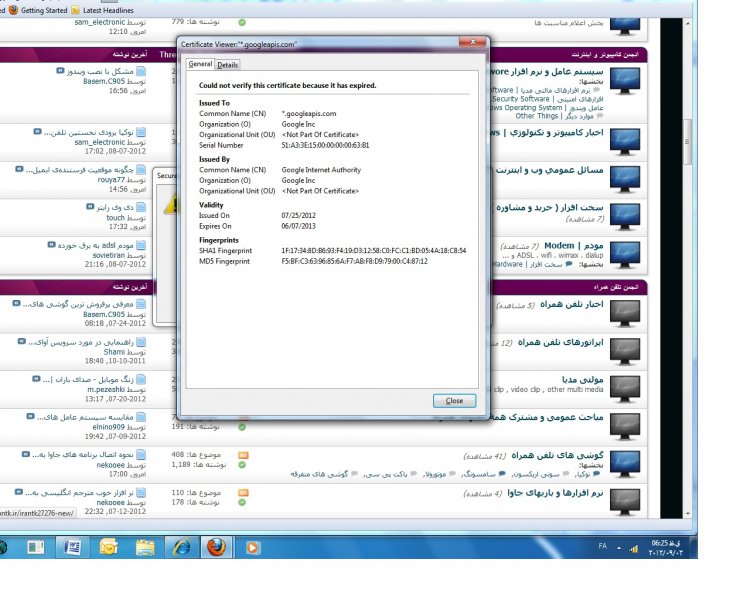This screenshot has height=600, width=750.
Task: Open Outlook from the taskbar
Action: coord(109,547)
